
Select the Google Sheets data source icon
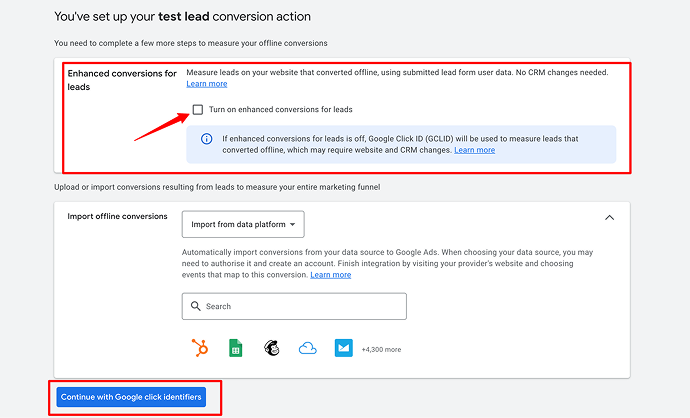[x=235, y=348]
